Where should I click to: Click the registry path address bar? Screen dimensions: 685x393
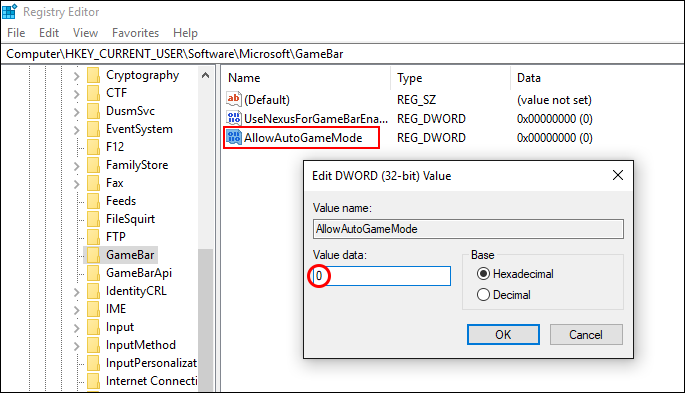(342, 54)
